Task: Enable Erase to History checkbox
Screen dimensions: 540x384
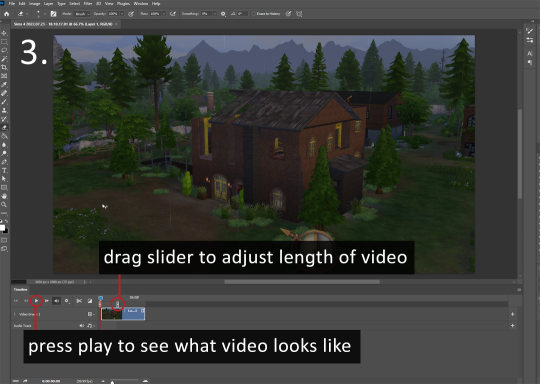Action: point(254,14)
